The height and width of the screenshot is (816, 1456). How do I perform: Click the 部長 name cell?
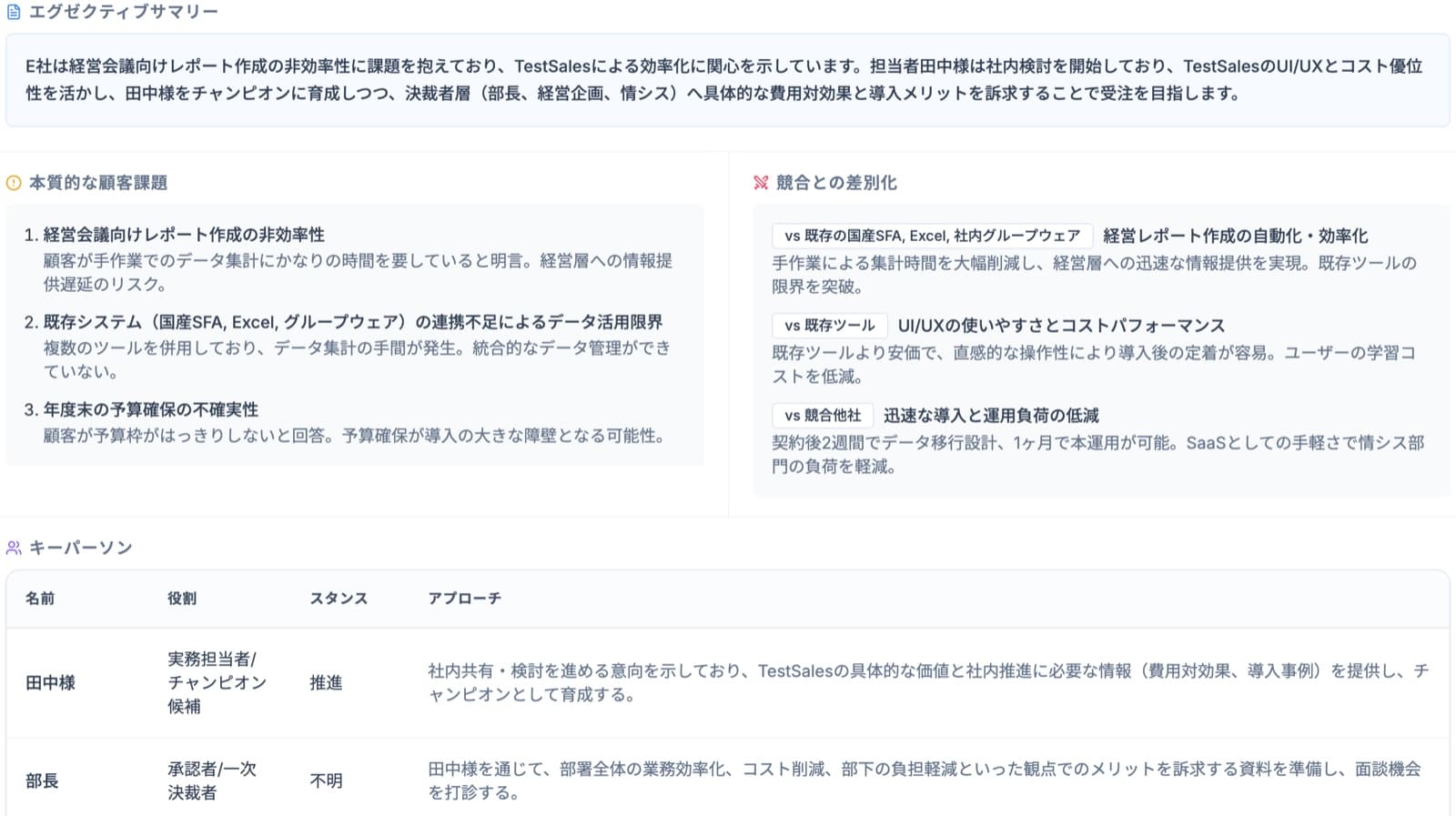point(42,781)
